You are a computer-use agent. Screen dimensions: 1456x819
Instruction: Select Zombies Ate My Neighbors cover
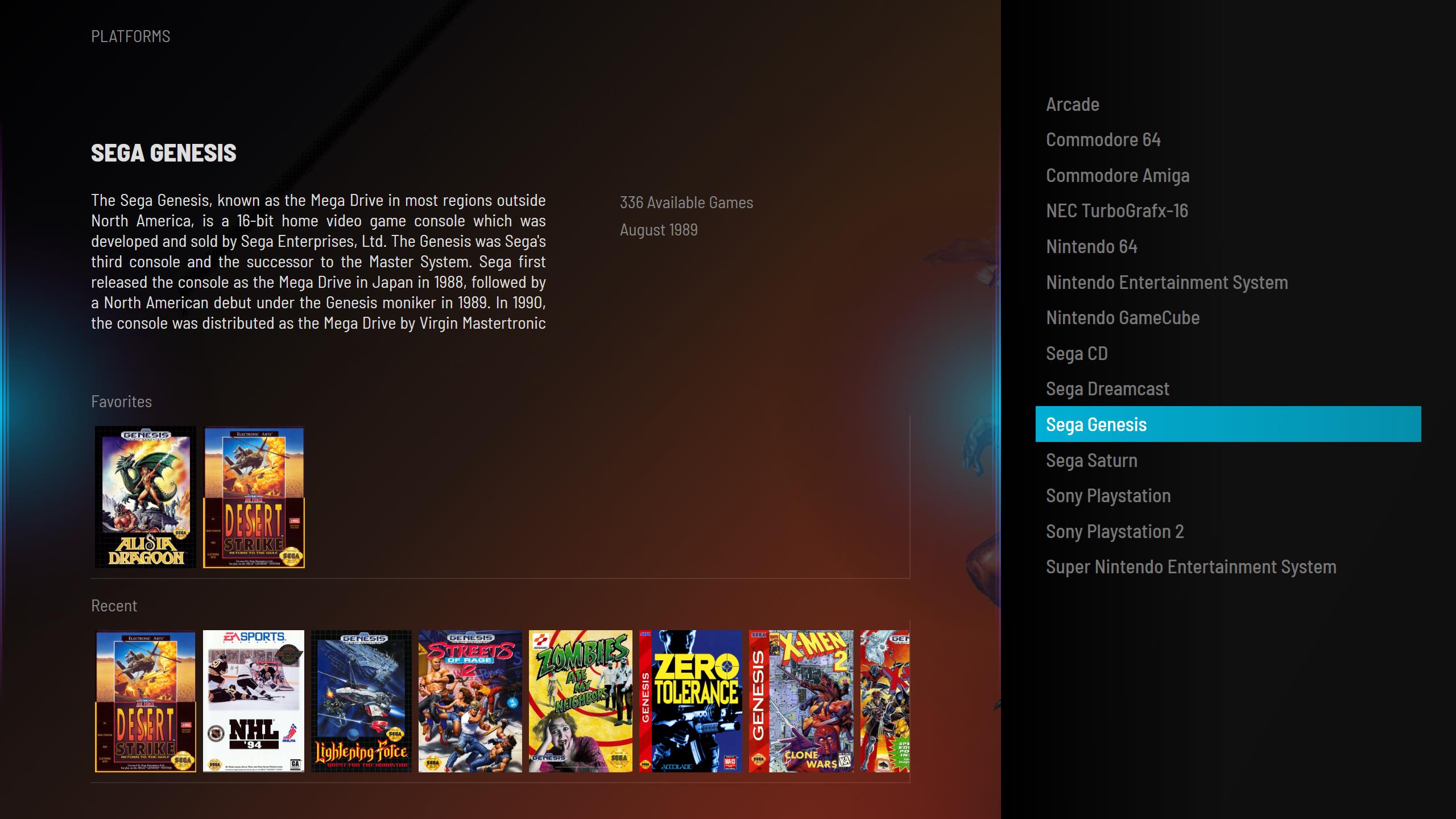(581, 701)
